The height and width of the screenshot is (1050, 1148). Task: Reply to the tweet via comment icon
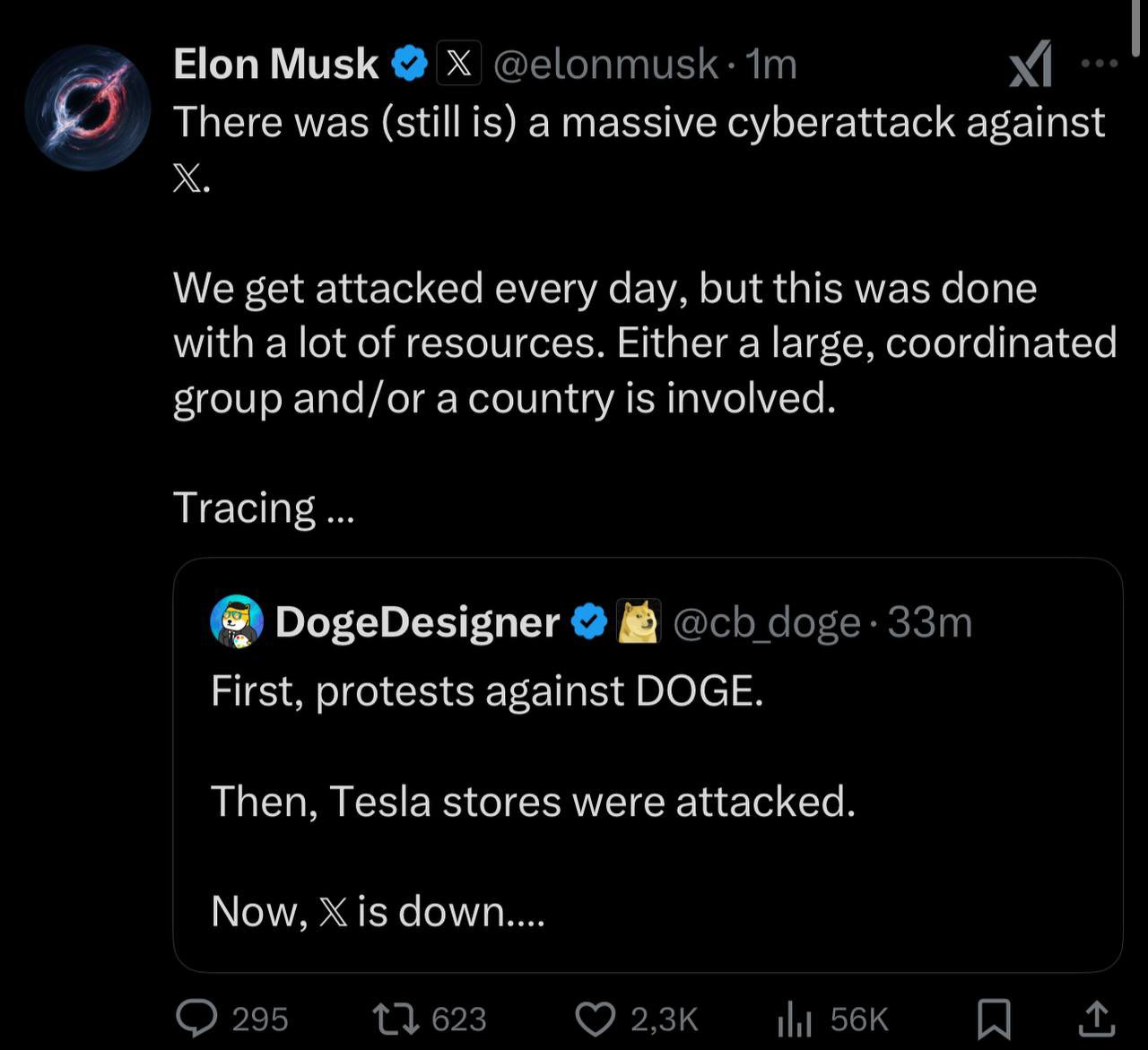point(196,1018)
